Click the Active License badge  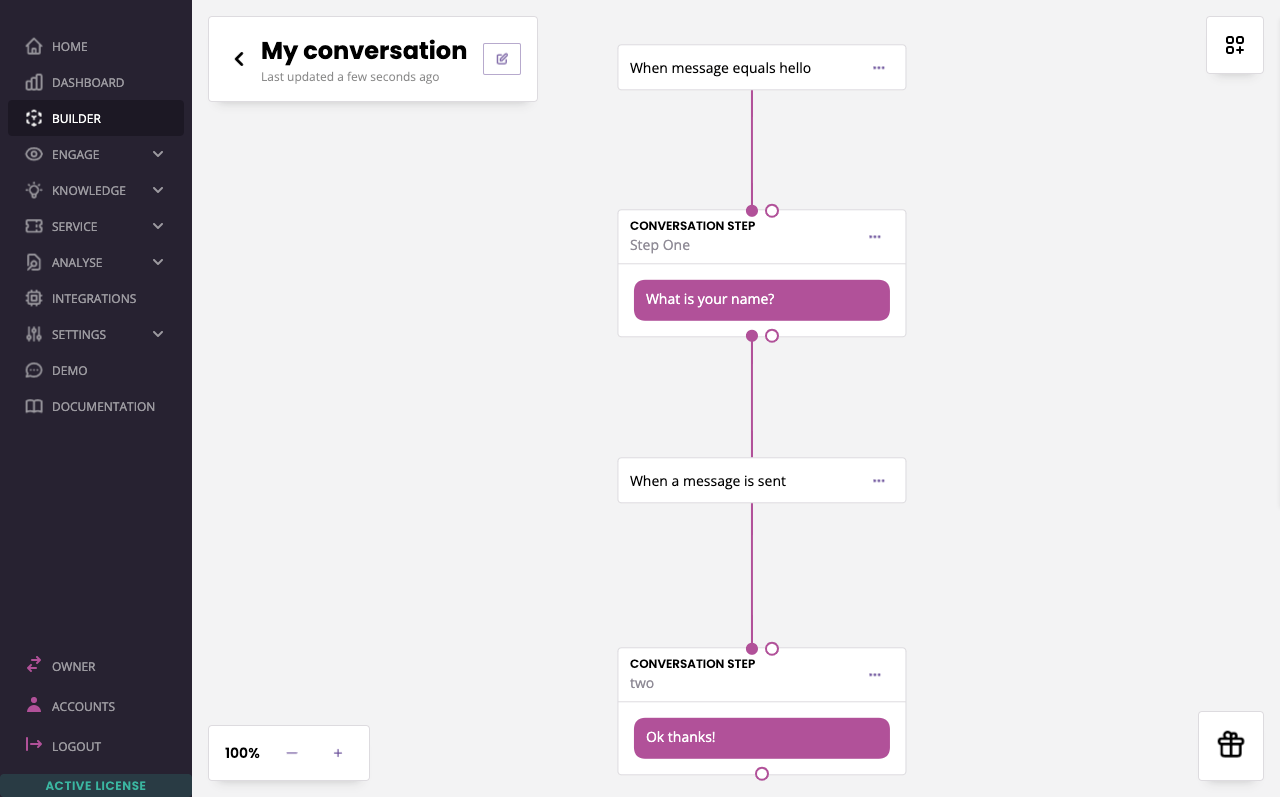(x=96, y=786)
